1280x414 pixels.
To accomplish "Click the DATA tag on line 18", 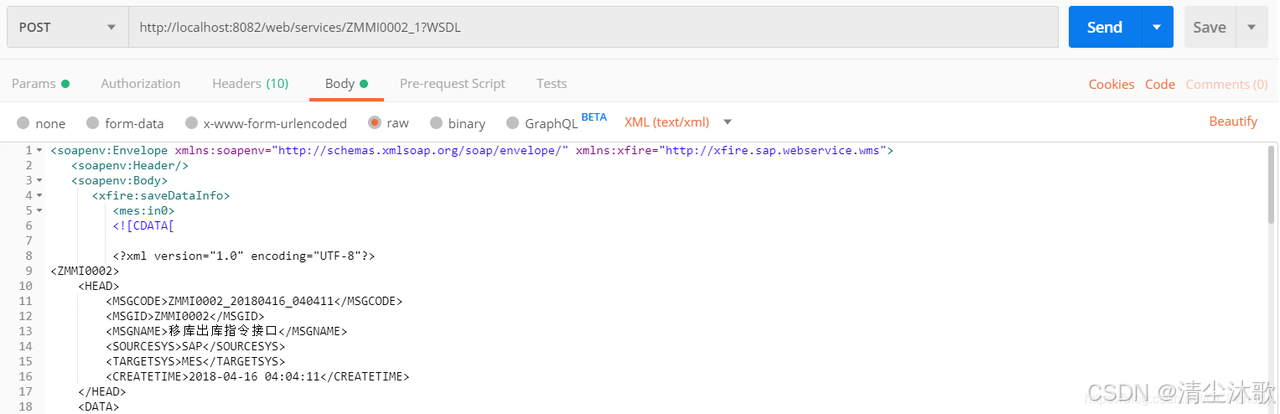I will pyautogui.click(x=99, y=407).
